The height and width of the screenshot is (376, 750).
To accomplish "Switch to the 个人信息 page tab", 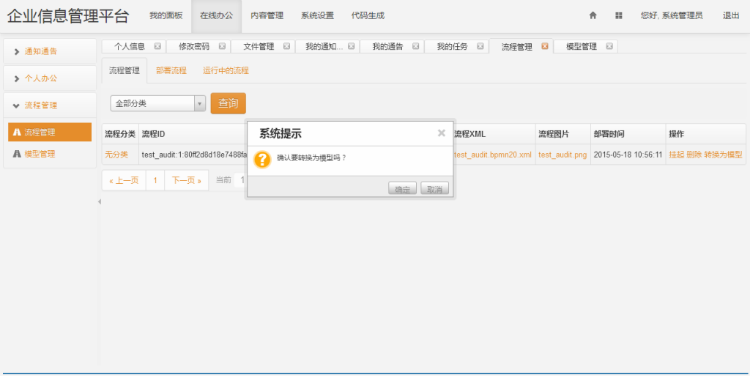I will click(130, 46).
